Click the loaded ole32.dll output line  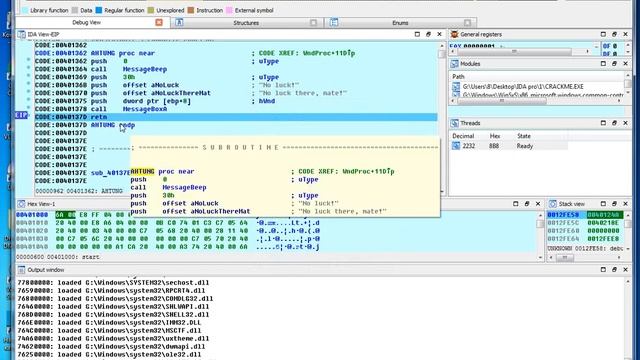109,354
